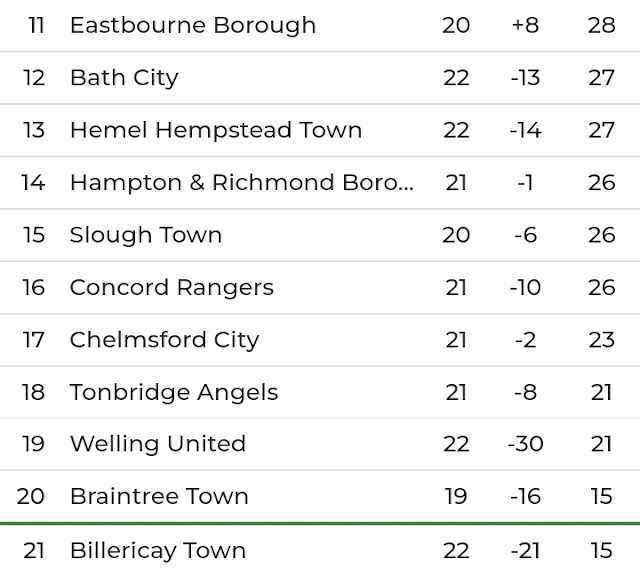Open the Slough Town team link
Screen dimensions: 640x568
[x=145, y=235]
